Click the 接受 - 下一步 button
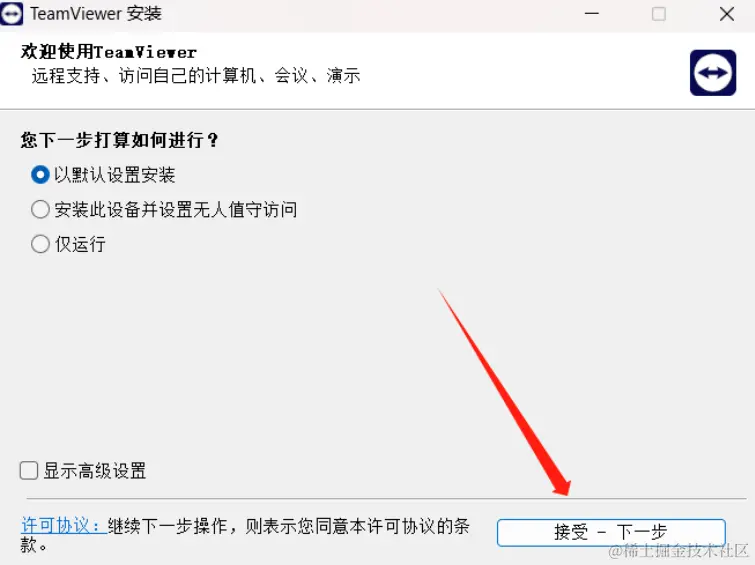The height and width of the screenshot is (565, 755). (611, 533)
